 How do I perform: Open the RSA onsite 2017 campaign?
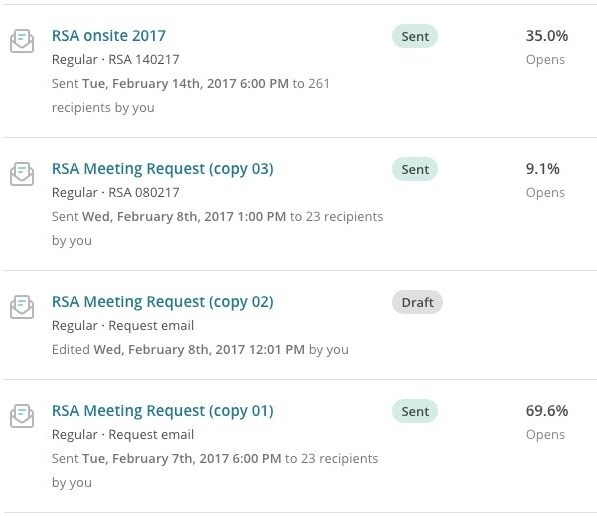pos(109,36)
